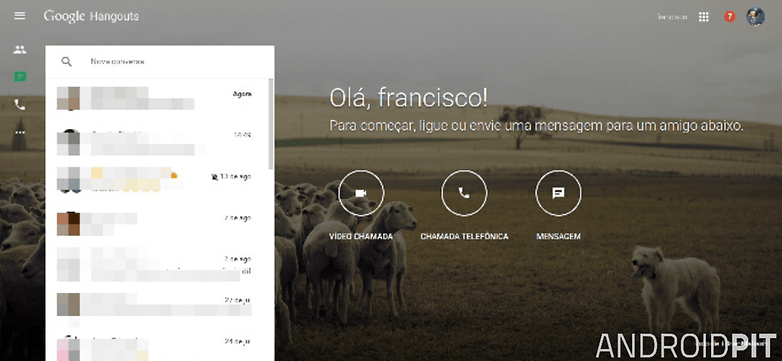
Task: Click the VÍDEO CHAMADA label
Action: pyautogui.click(x=361, y=236)
